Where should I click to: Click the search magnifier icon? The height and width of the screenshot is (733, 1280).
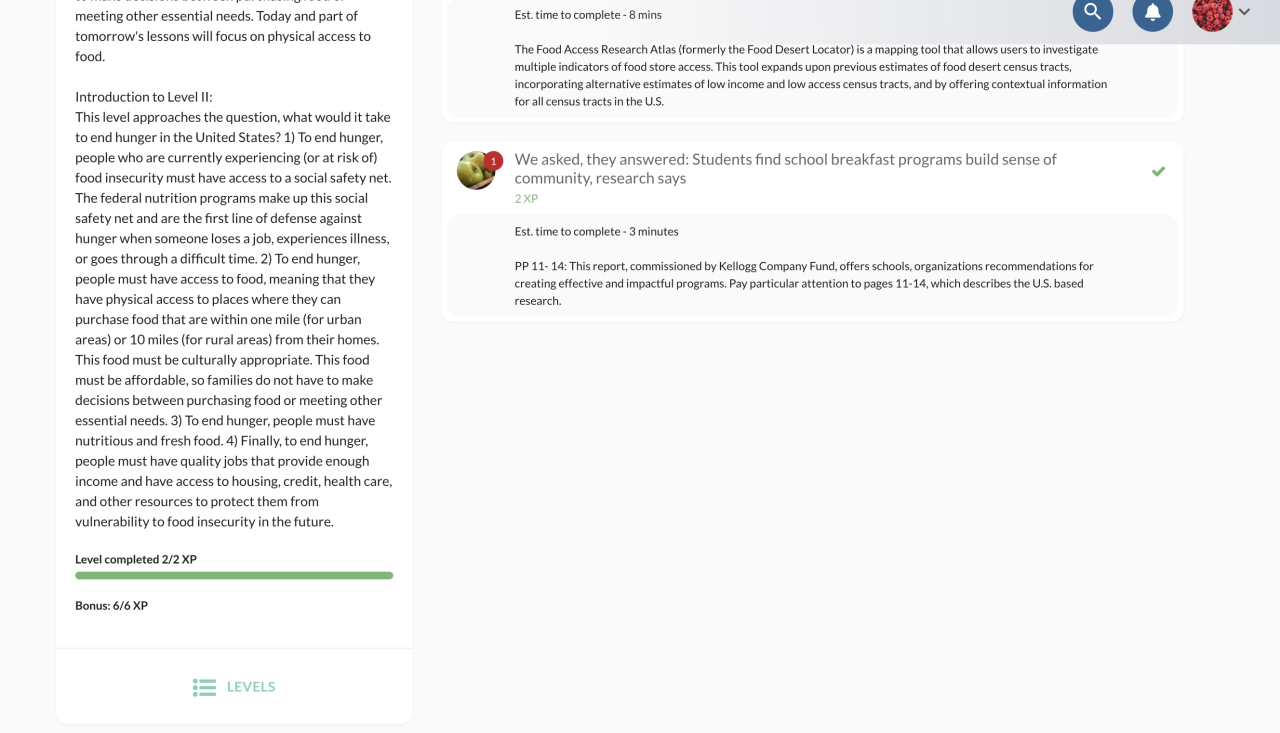[1092, 12]
